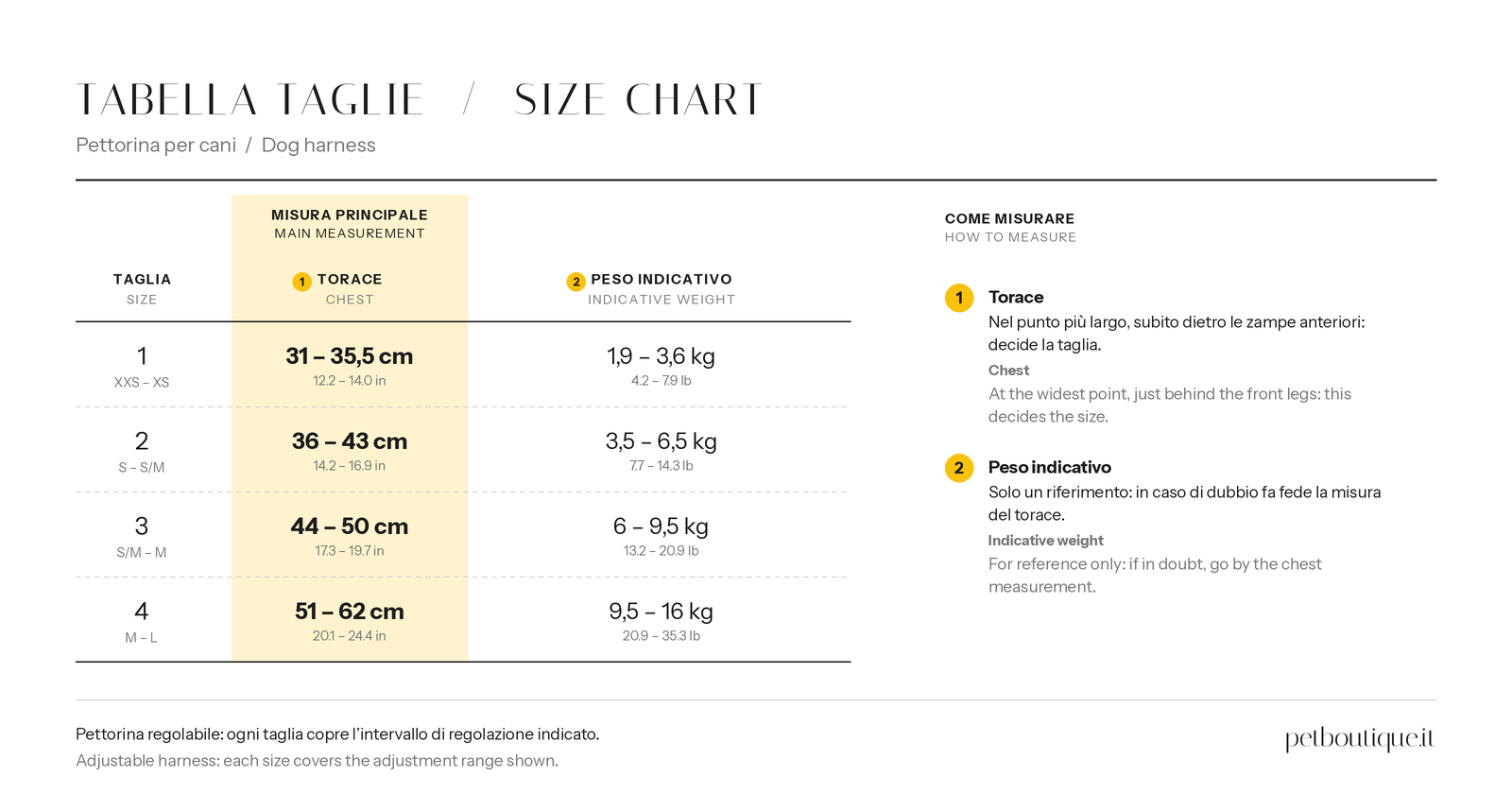1512x794 pixels.
Task: Click the large yellow 1 circle next to Torace
Action: (x=959, y=298)
